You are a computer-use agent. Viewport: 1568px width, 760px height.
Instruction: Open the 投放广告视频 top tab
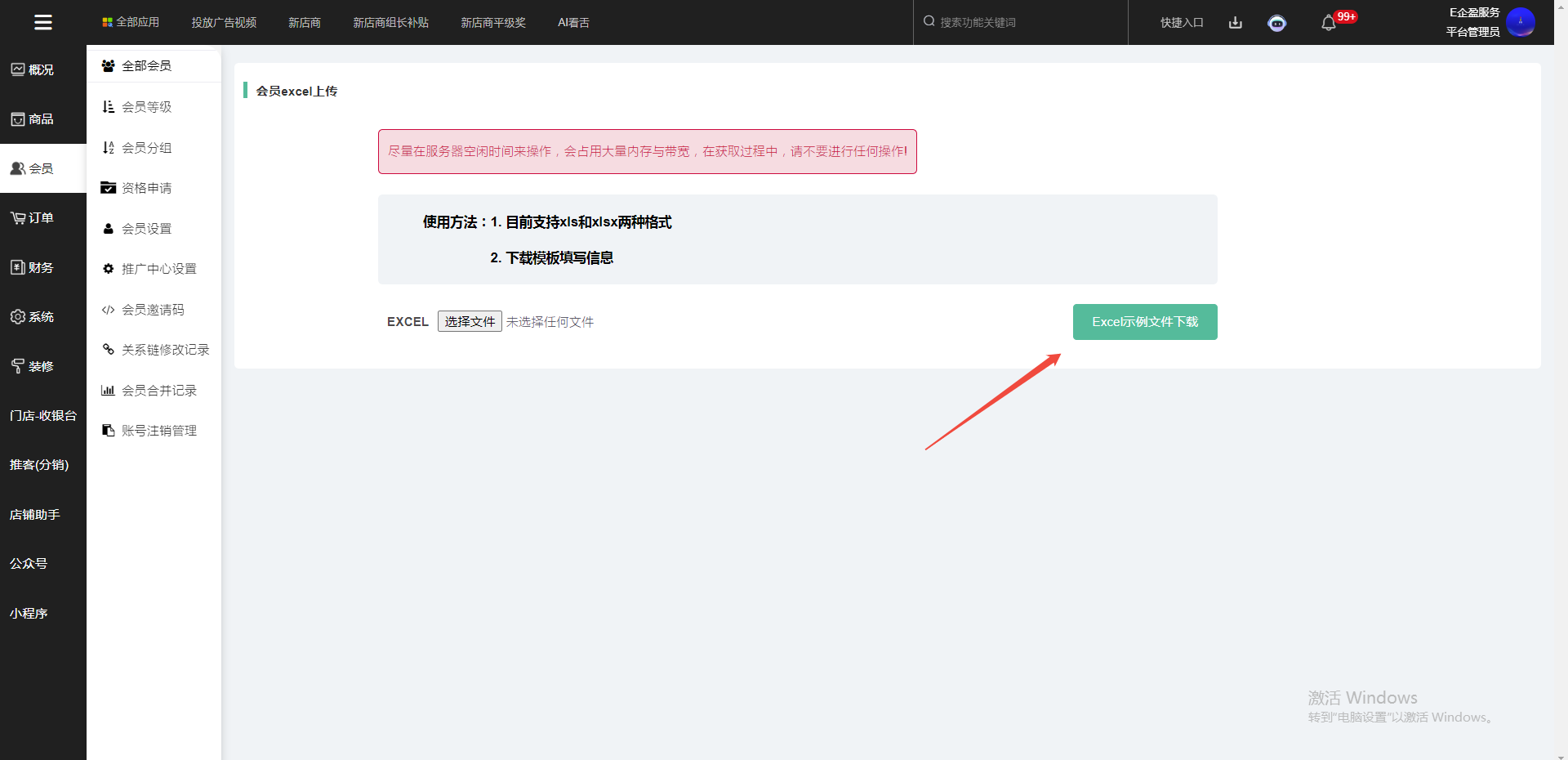click(224, 23)
